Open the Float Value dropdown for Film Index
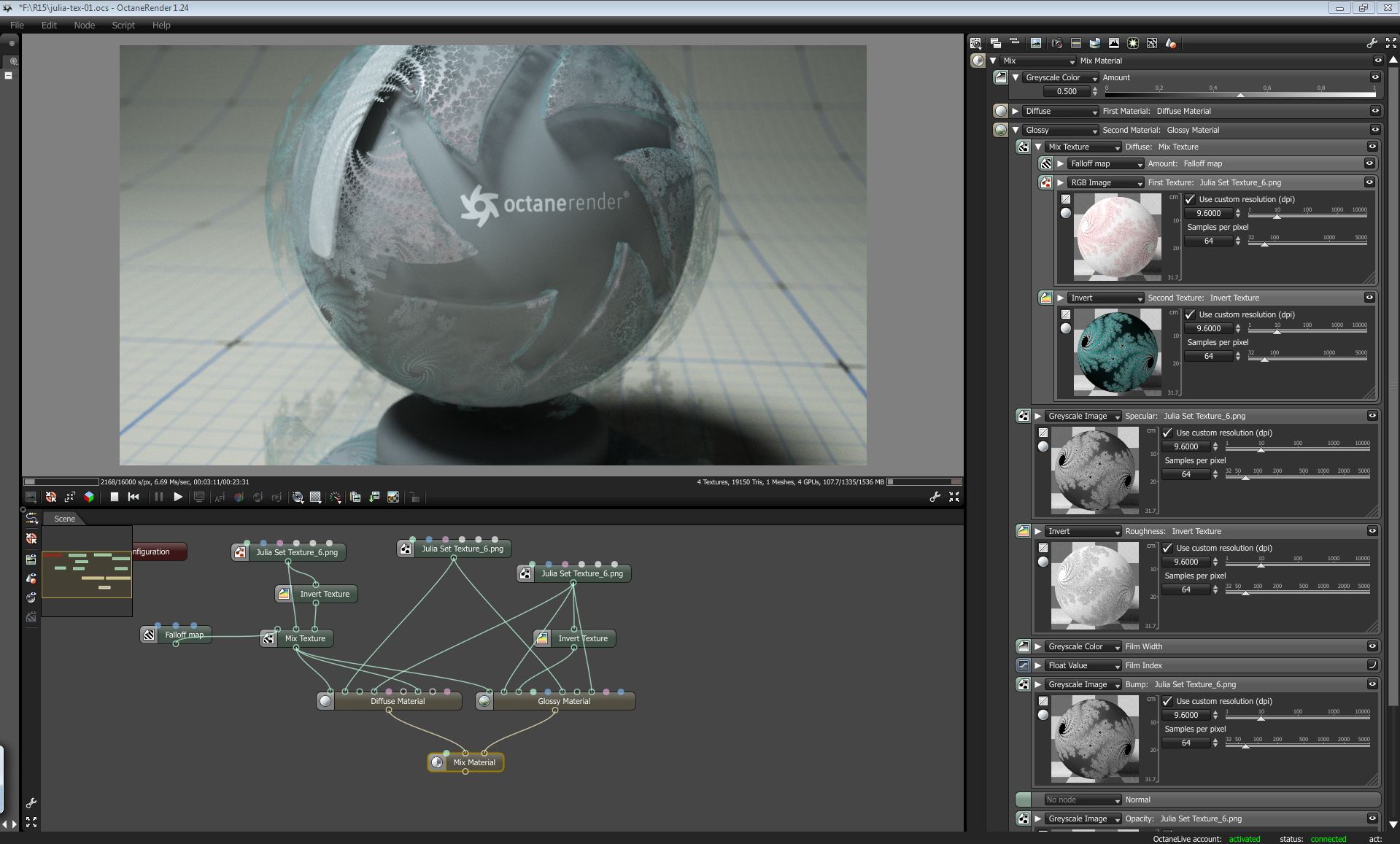 click(x=1083, y=665)
